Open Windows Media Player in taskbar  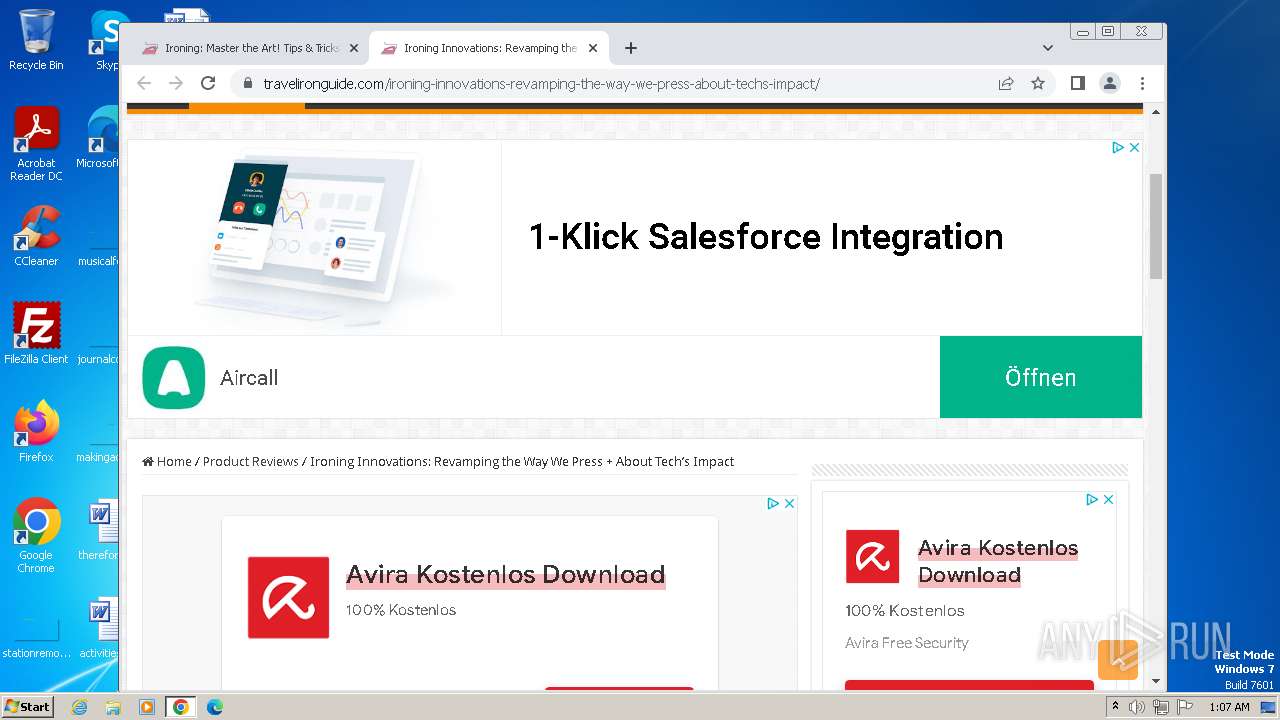pyautogui.click(x=147, y=707)
